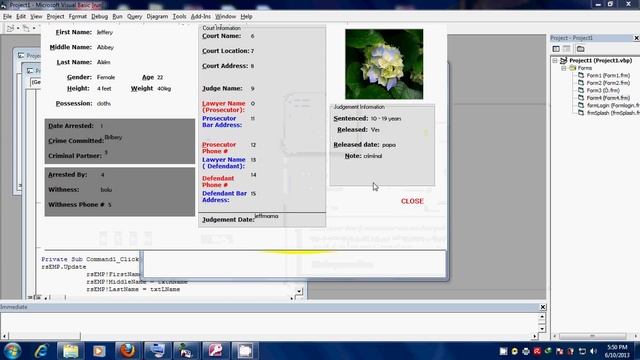Click Immediate window up scroll arrow
The width and height of the screenshot is (640, 360).
coord(542,316)
